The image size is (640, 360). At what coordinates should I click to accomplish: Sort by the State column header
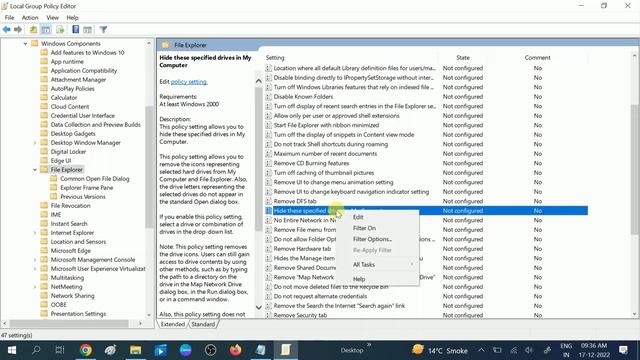[x=463, y=58]
